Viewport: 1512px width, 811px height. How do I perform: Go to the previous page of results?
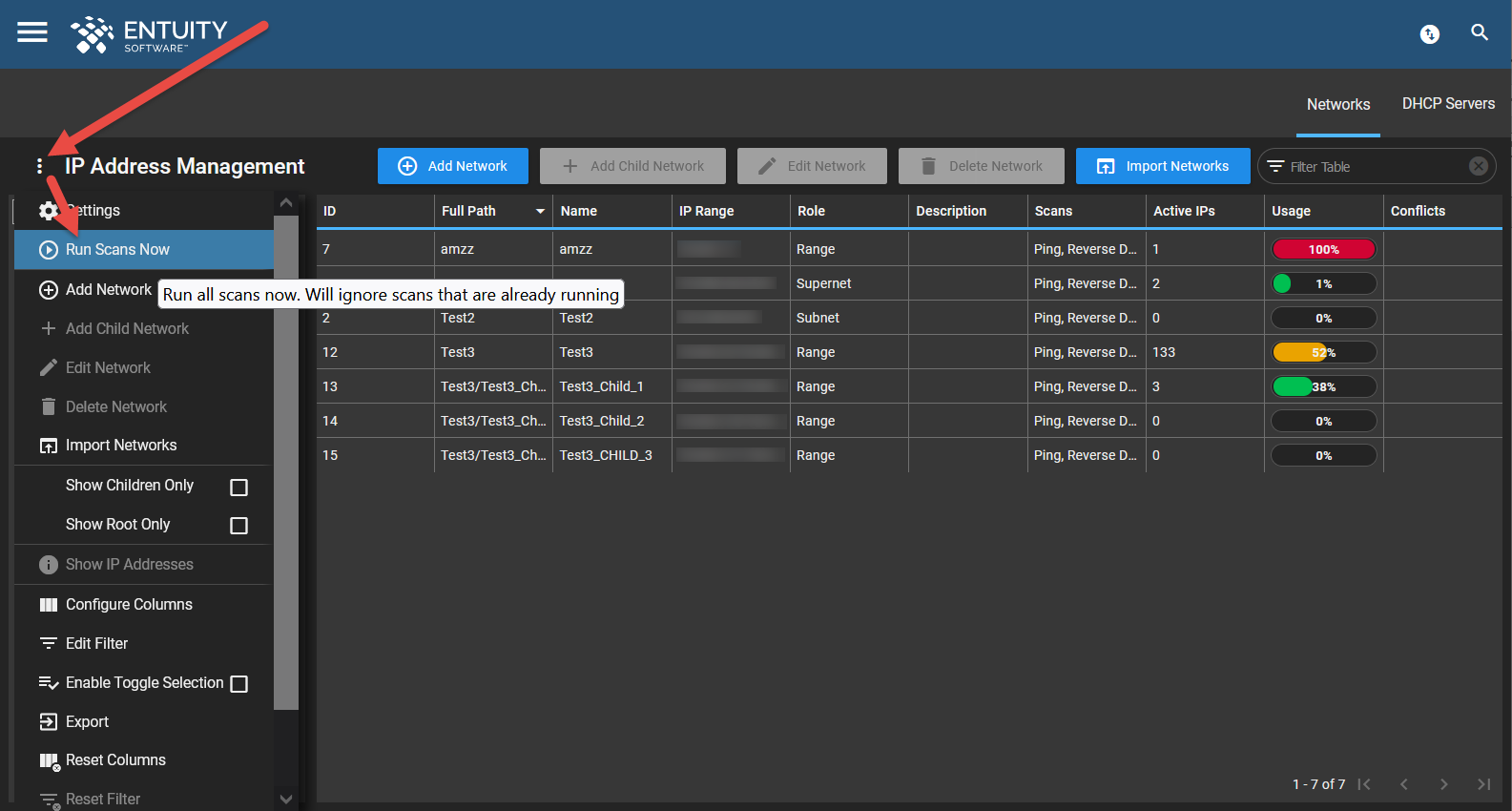(1404, 784)
